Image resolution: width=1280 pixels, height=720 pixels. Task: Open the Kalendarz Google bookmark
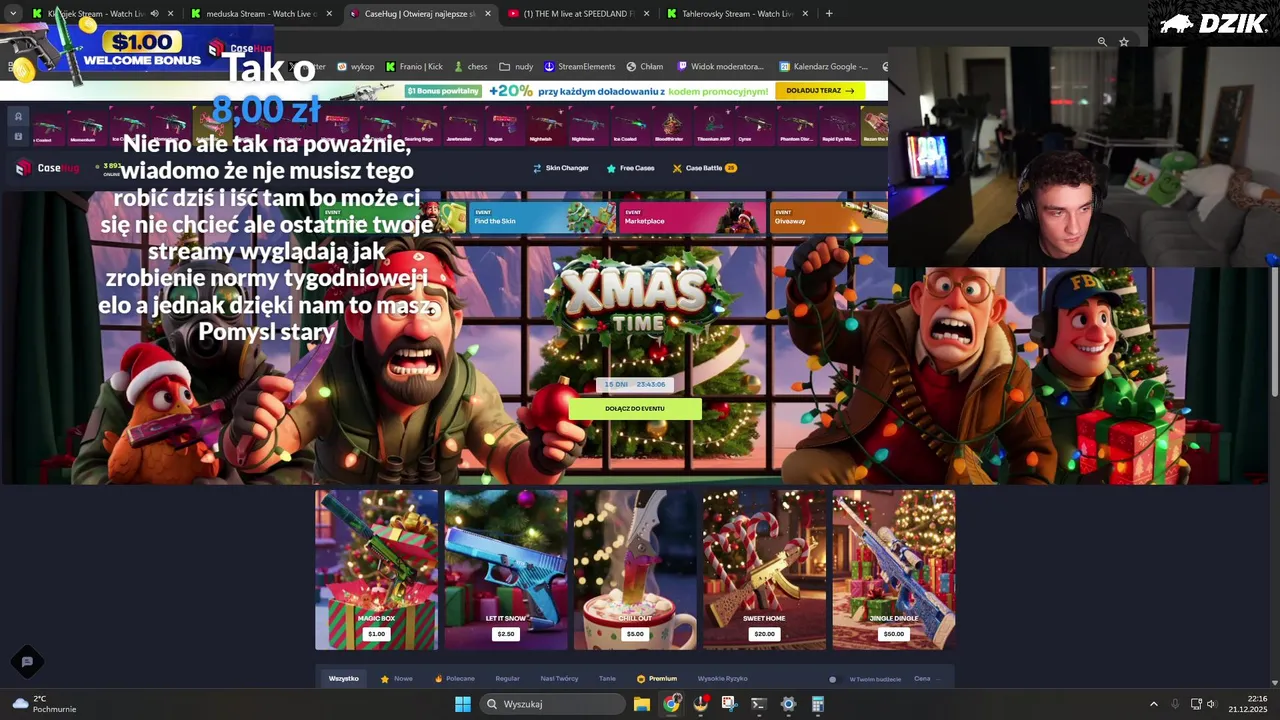[x=825, y=67]
